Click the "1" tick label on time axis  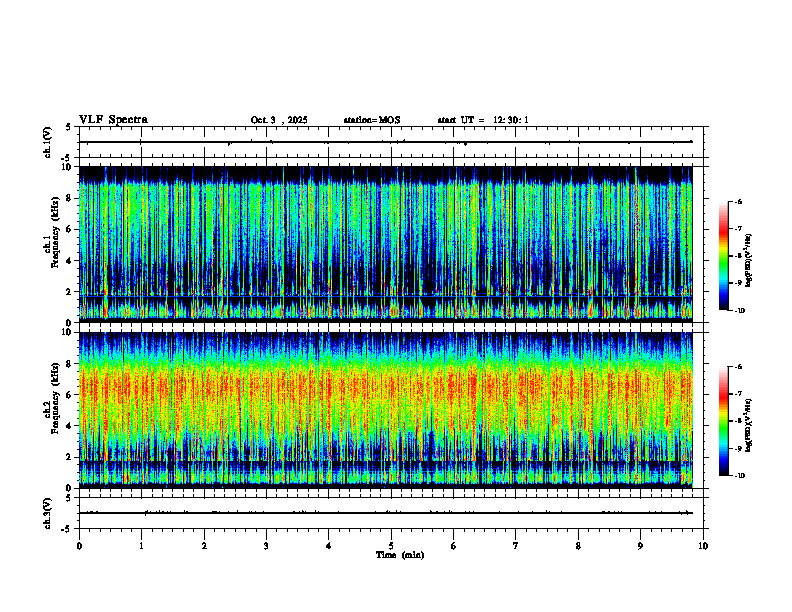[x=141, y=546]
